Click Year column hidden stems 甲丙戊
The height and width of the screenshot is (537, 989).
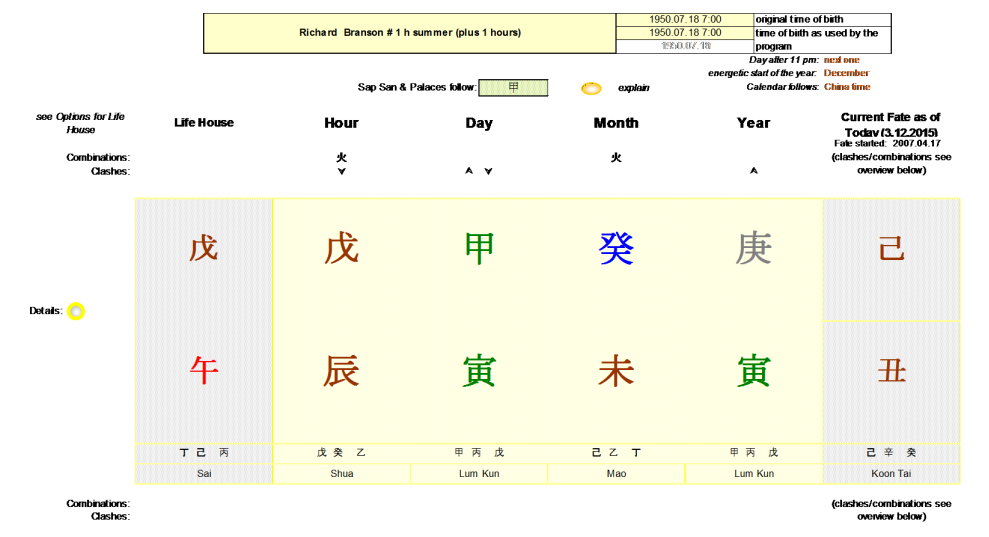coord(753,452)
